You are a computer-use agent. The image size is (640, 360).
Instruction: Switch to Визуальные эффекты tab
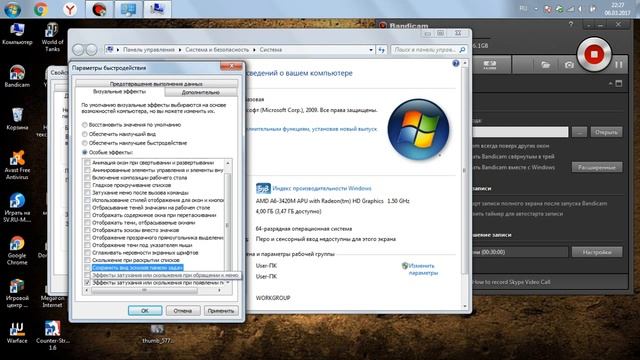[120, 92]
